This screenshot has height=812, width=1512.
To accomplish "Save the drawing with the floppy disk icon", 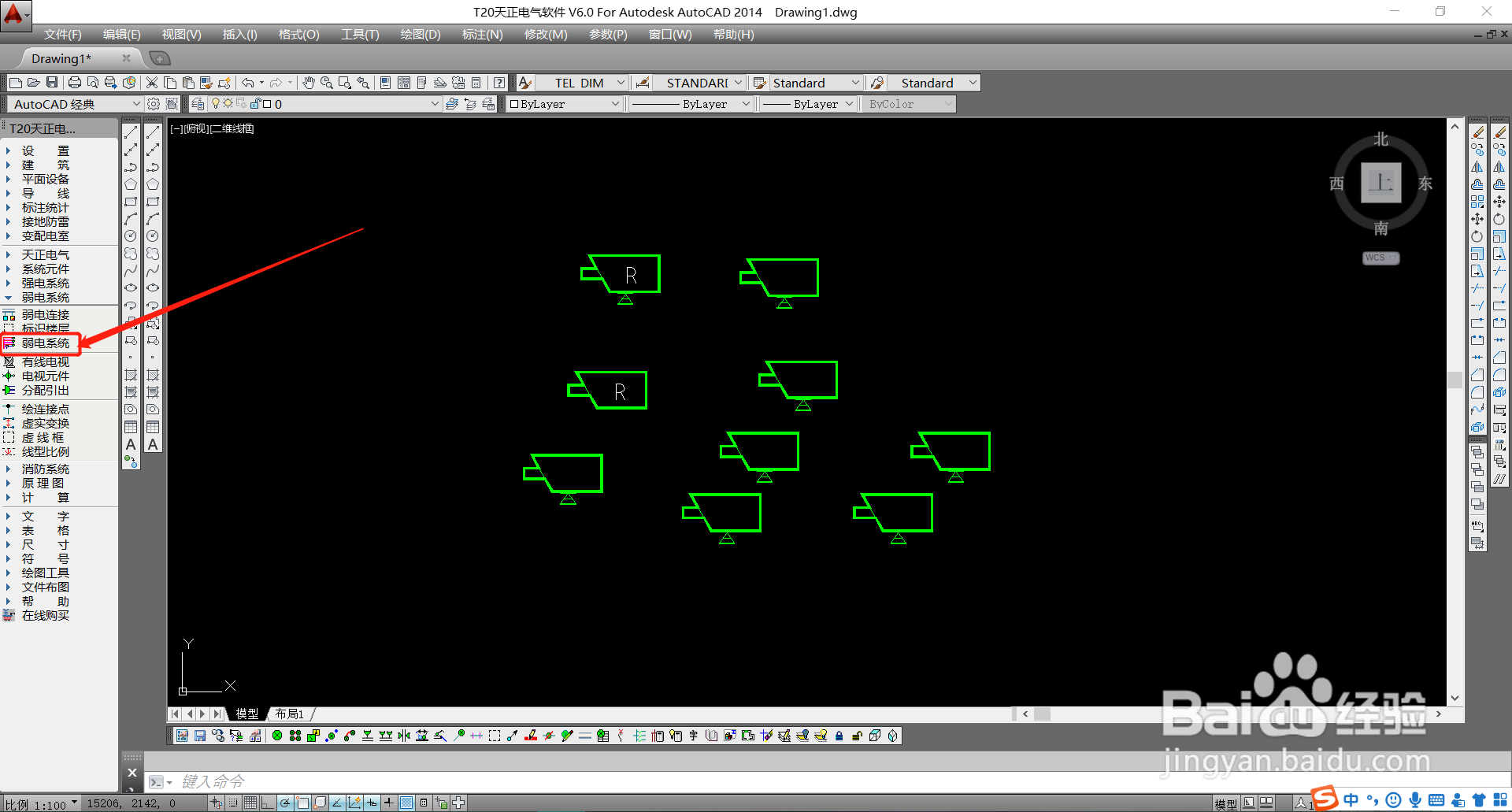I will point(52,83).
